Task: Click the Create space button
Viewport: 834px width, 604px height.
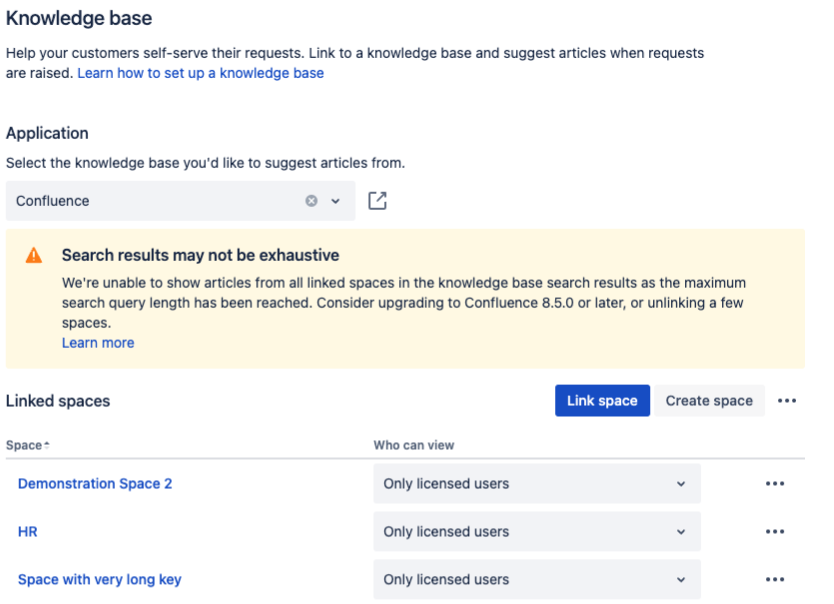Action: [x=709, y=400]
